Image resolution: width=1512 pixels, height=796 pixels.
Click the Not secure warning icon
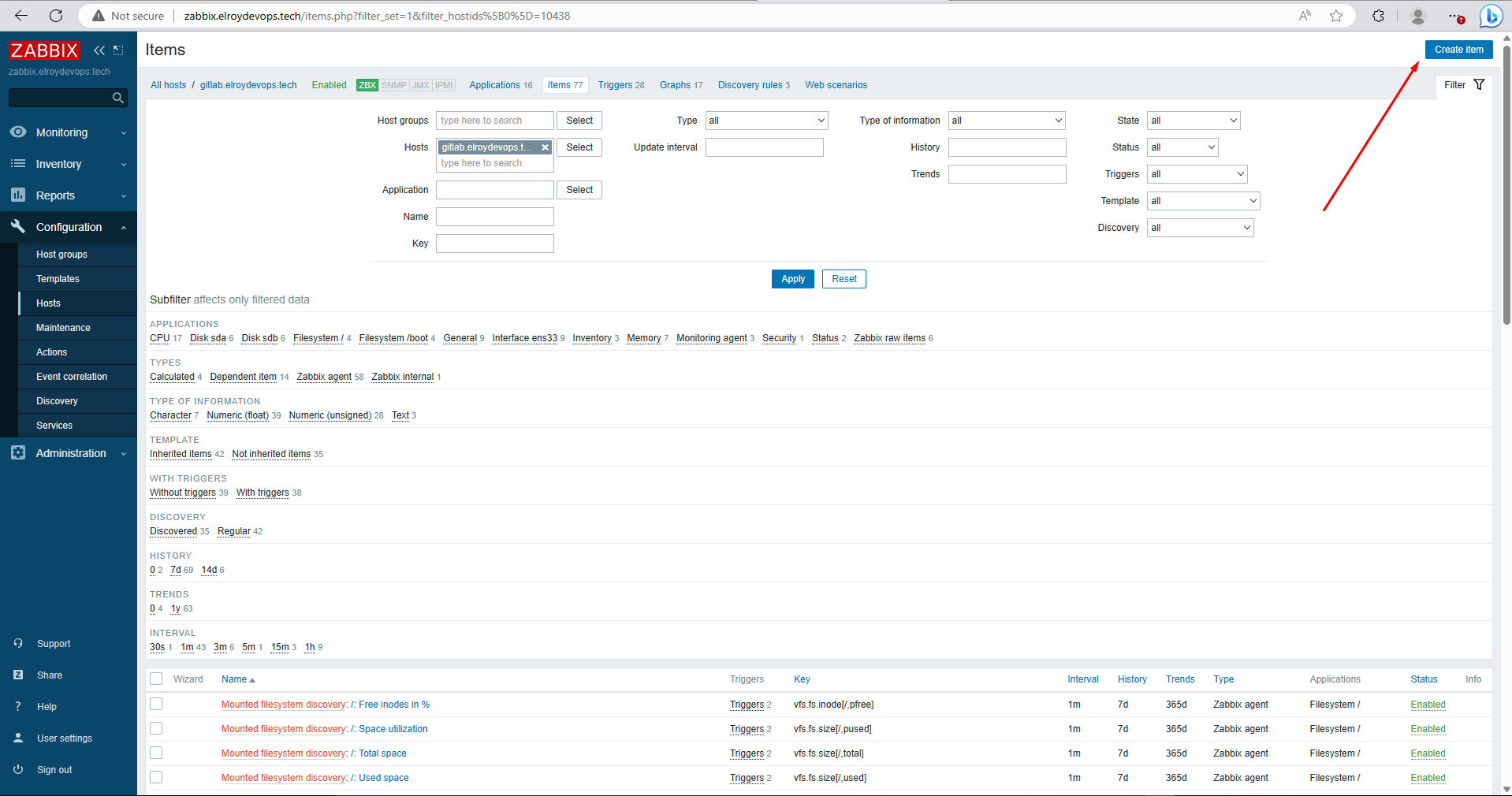(99, 16)
